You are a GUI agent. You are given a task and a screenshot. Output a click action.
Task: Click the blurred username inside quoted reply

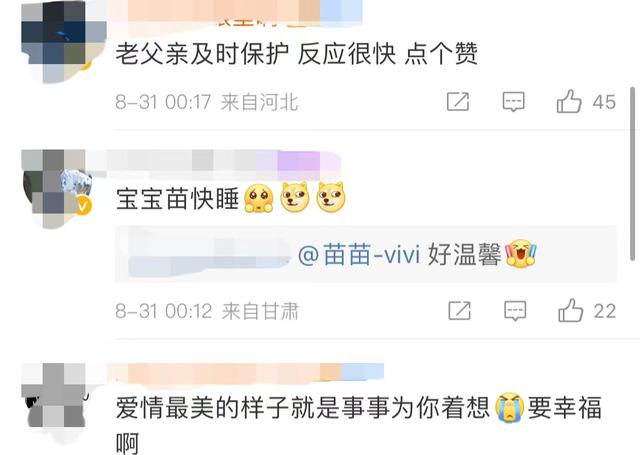tap(210, 253)
